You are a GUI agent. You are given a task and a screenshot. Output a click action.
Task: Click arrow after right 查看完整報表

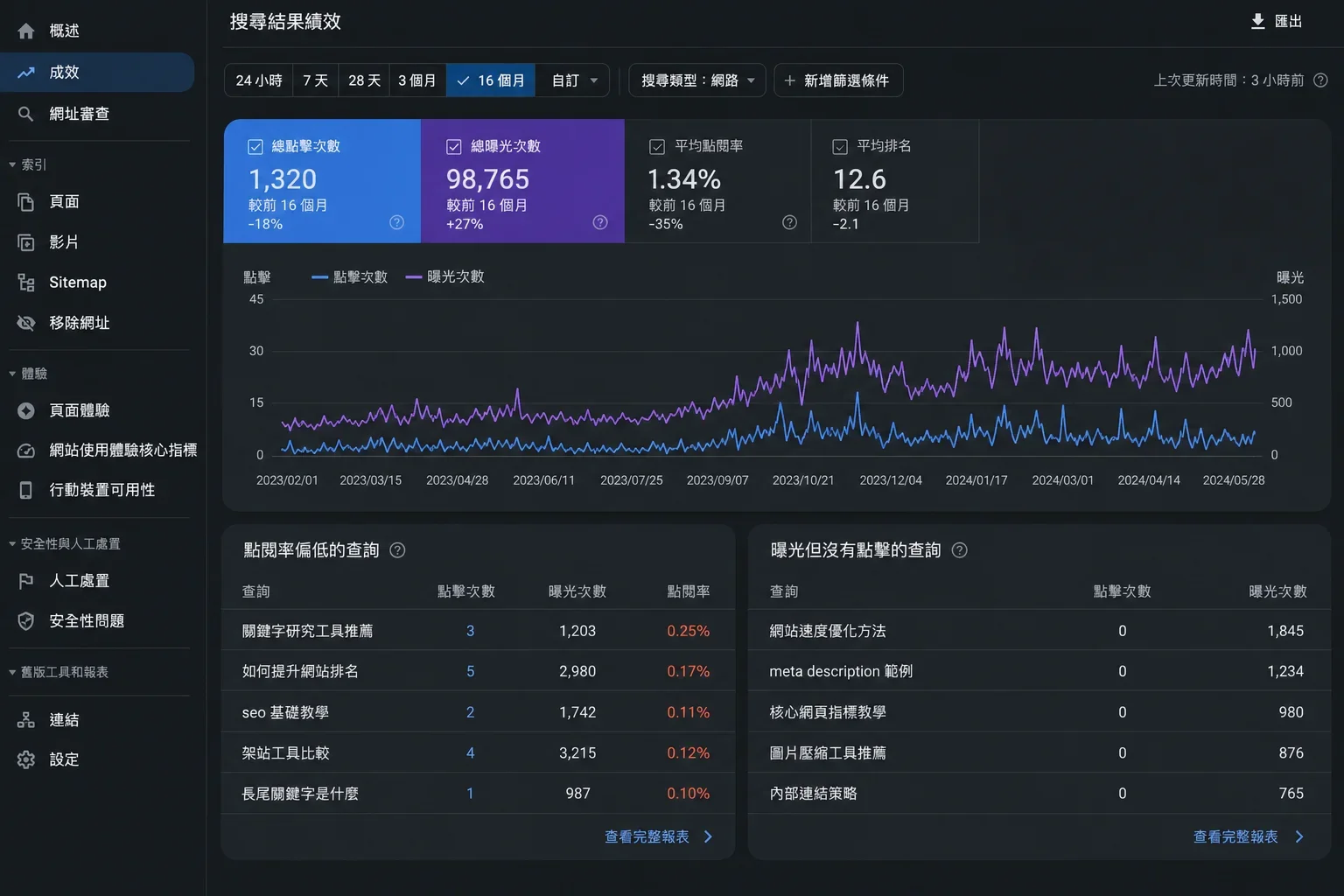(x=1299, y=837)
